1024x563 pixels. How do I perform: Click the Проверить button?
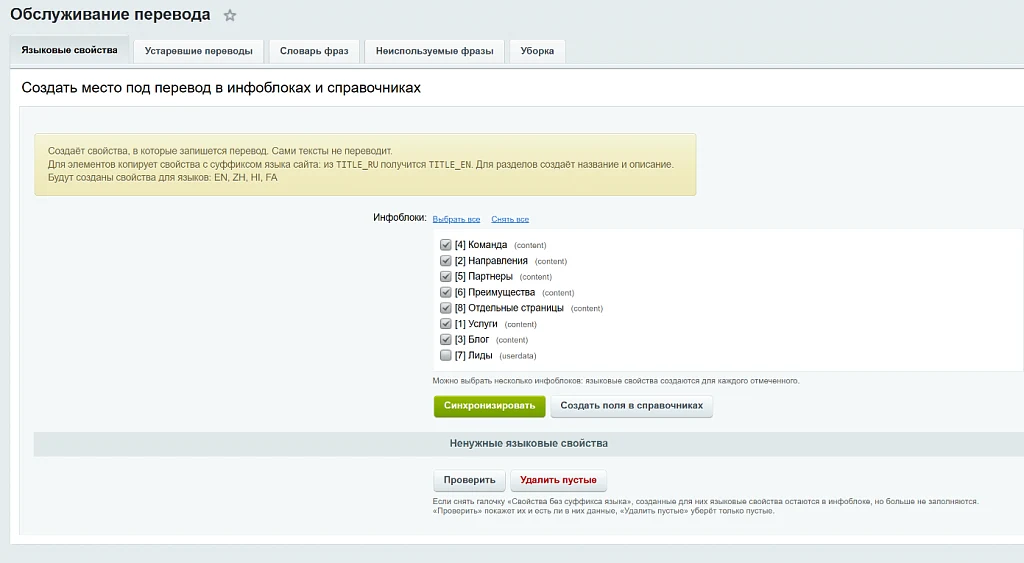pos(470,480)
